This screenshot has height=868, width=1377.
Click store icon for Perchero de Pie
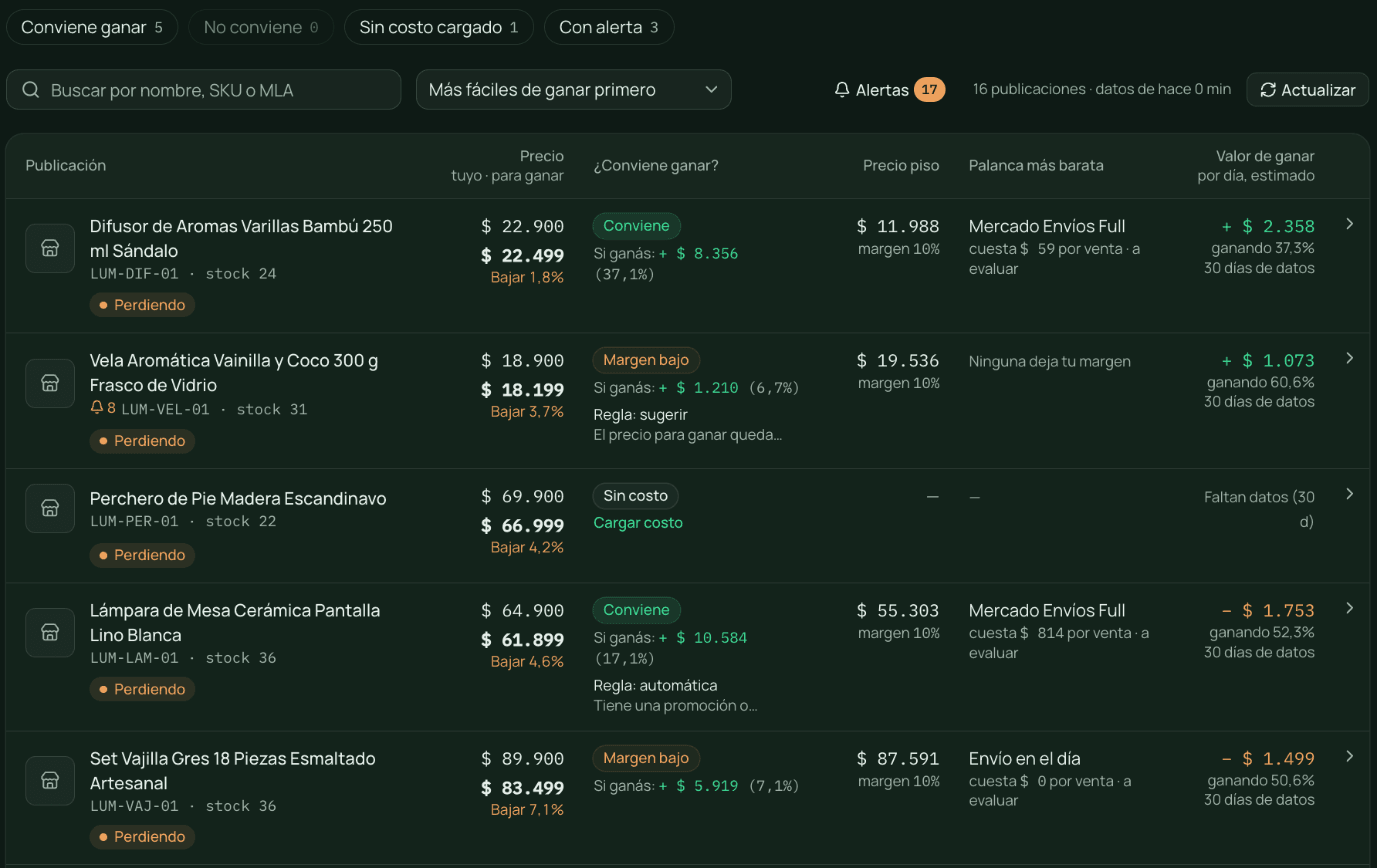(x=50, y=508)
